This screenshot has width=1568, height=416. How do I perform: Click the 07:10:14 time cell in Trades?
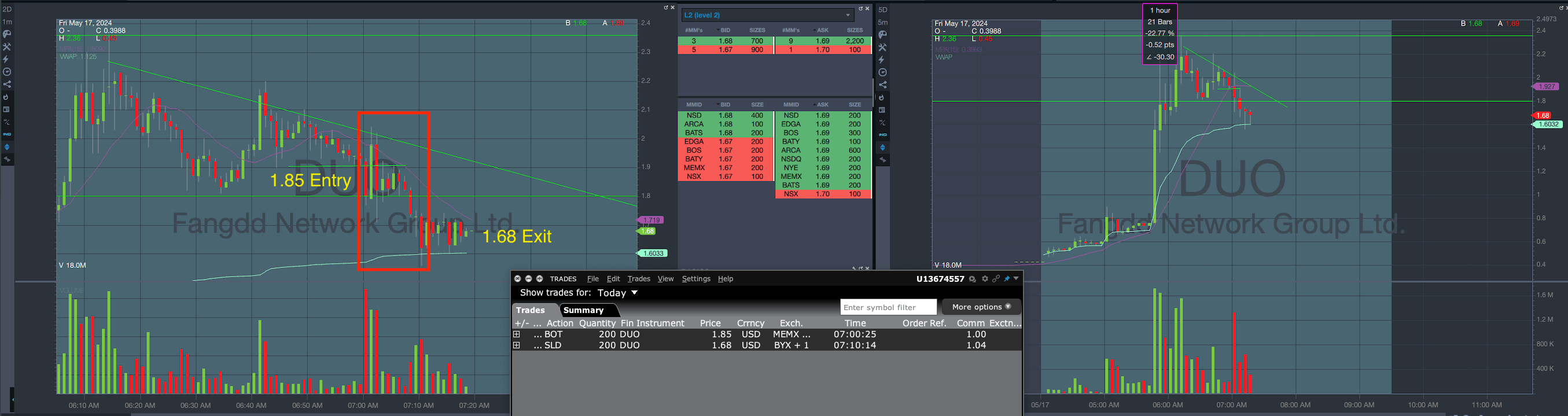[855, 345]
